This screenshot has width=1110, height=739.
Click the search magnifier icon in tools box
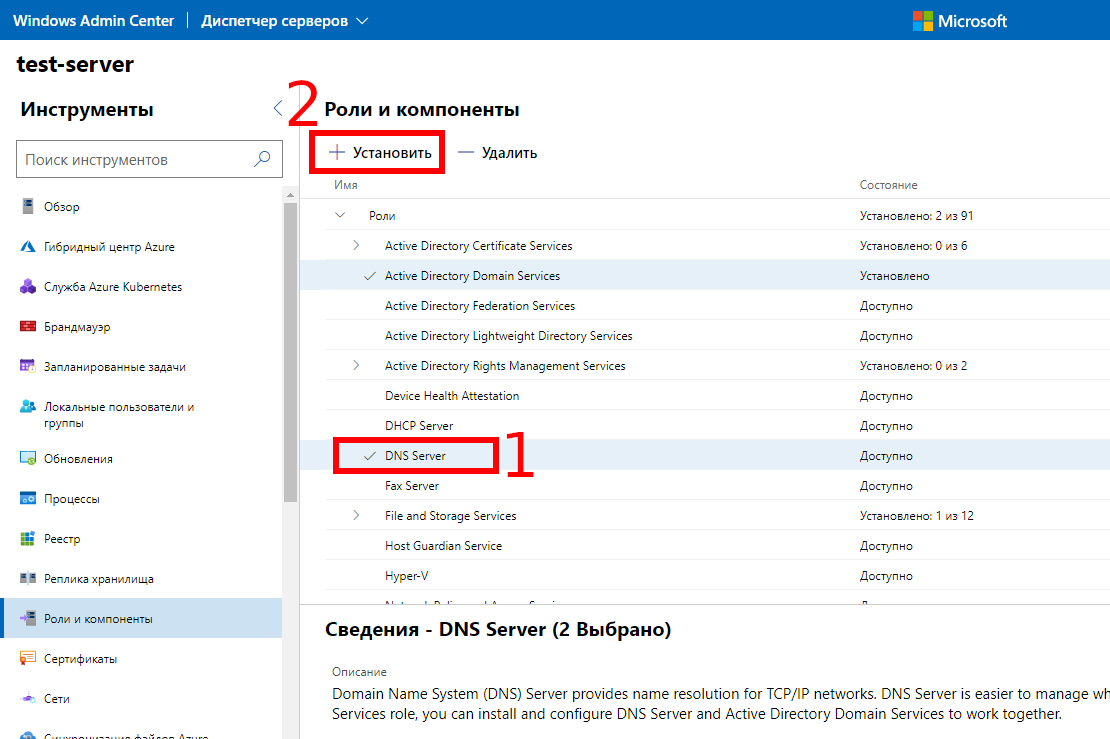coord(262,159)
